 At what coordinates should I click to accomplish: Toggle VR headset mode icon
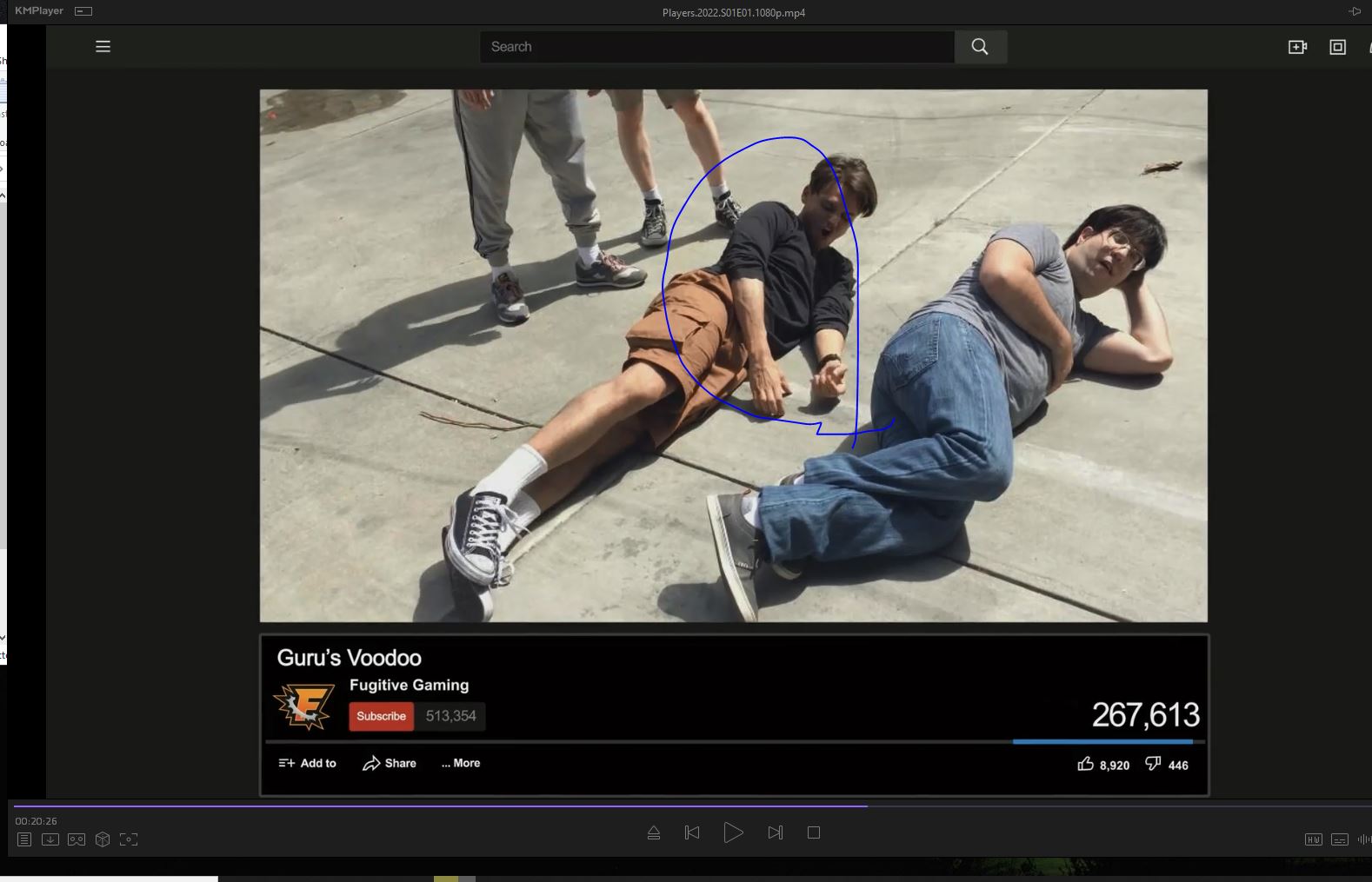point(77,839)
